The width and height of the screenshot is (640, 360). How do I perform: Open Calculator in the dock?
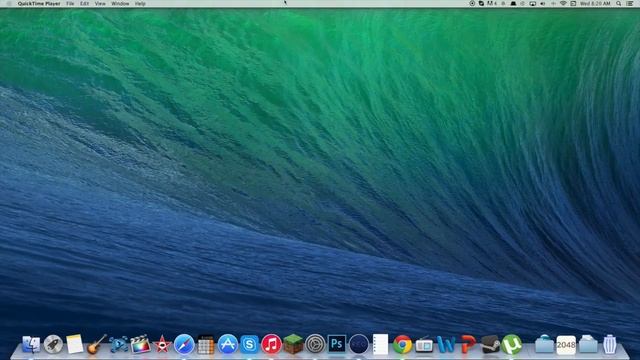point(206,344)
